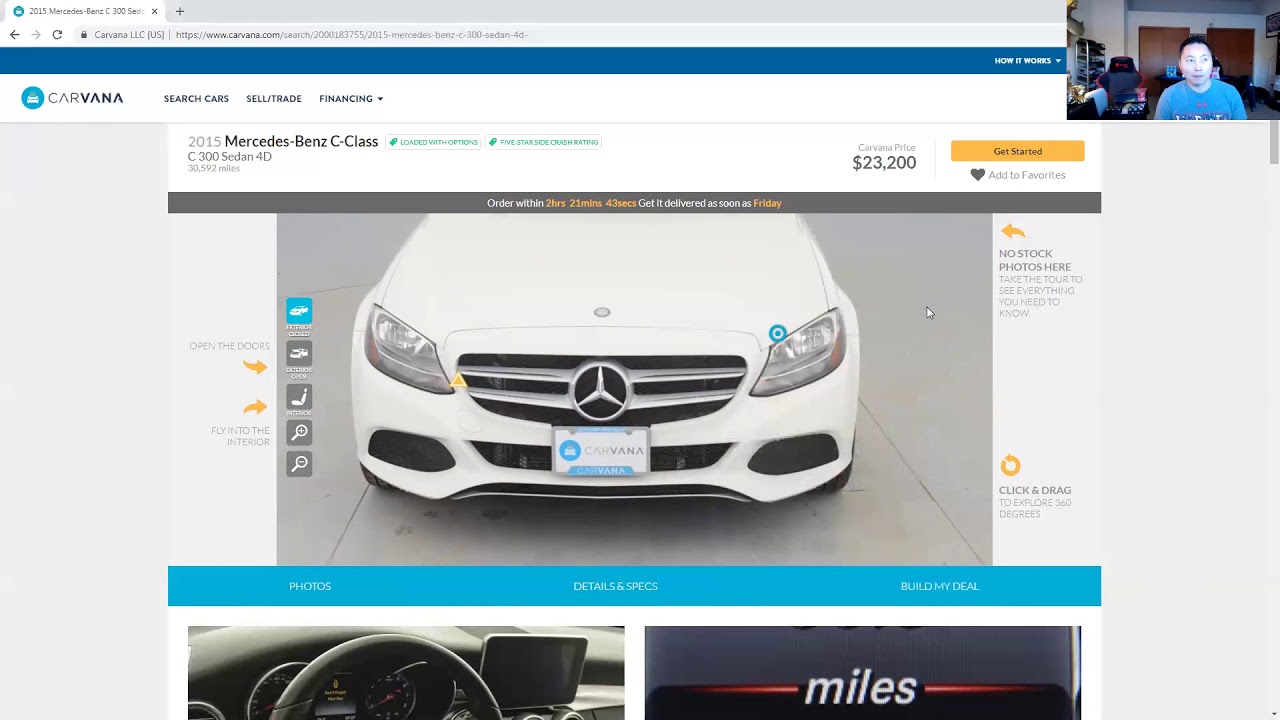
Task: Click the Add to Favorites link
Action: pos(1027,175)
